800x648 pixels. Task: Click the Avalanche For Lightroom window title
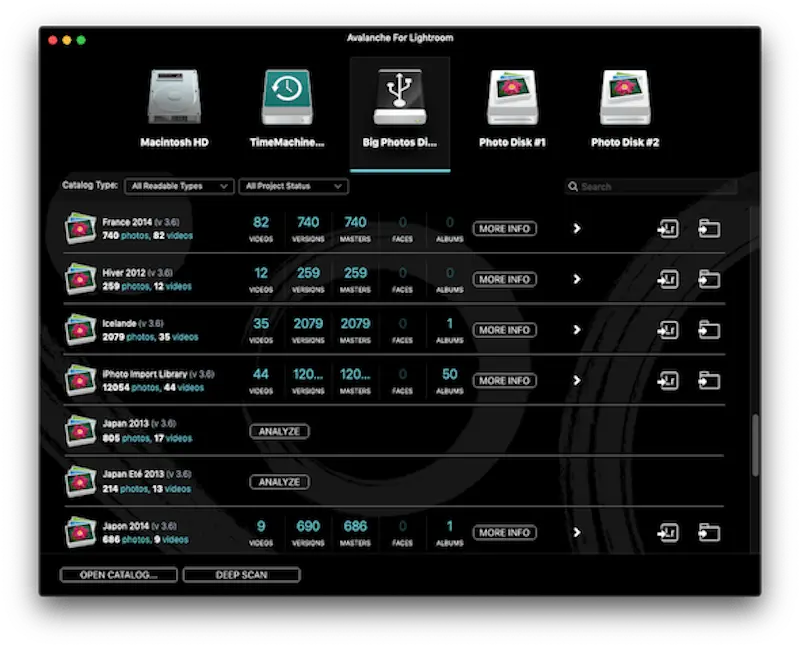[x=400, y=38]
